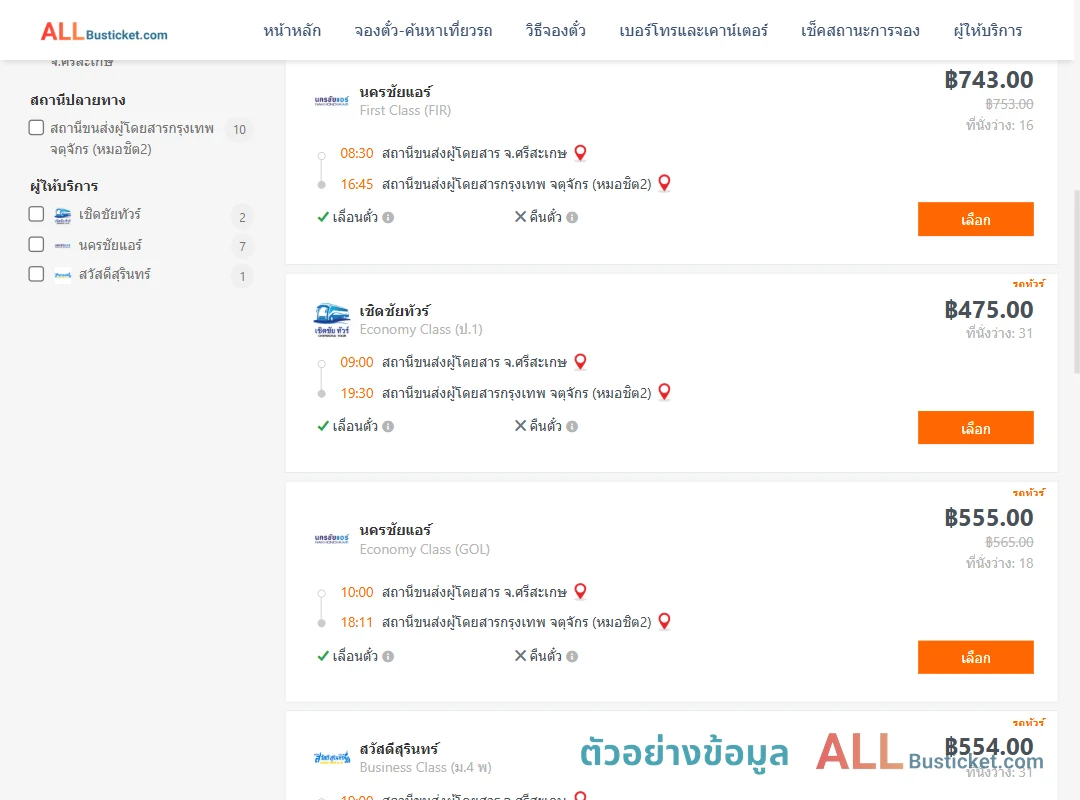Click นครชัยแอร์ title in First Class card
This screenshot has height=800, width=1080.
(395, 92)
